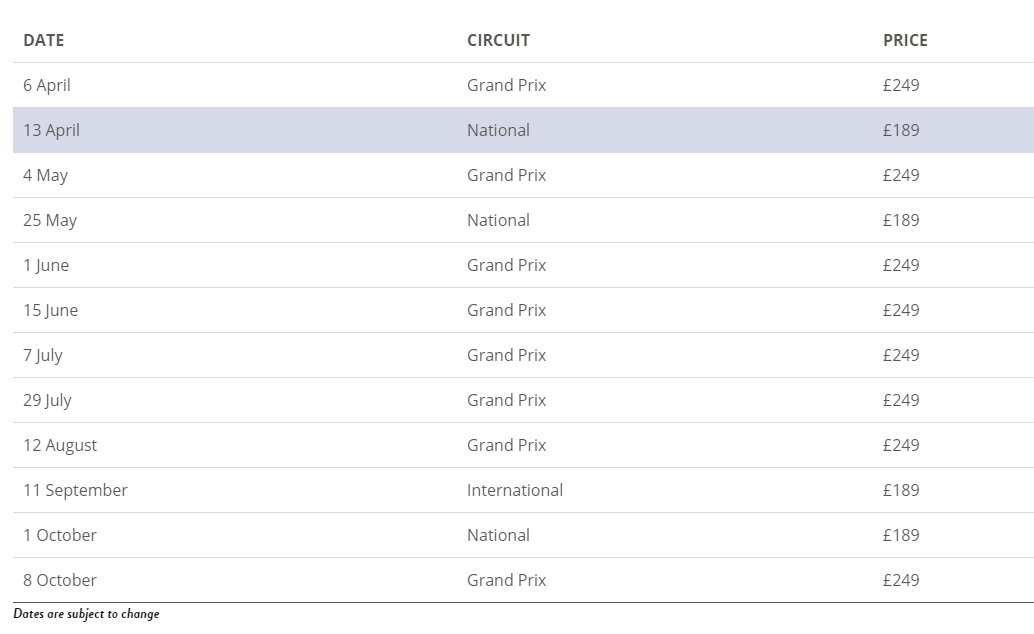Select the 29 July date

click(x=47, y=400)
